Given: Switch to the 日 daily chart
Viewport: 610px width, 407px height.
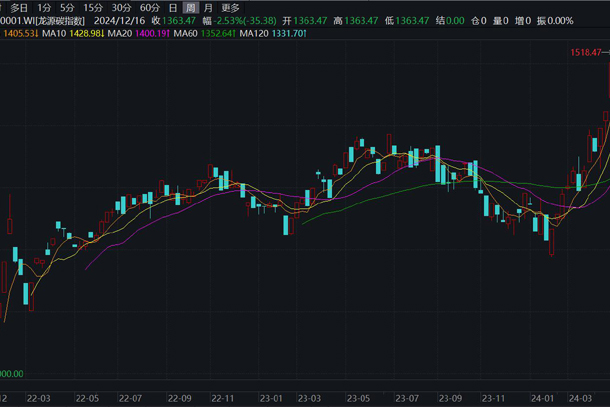Looking at the screenshot, I should pos(172,7).
